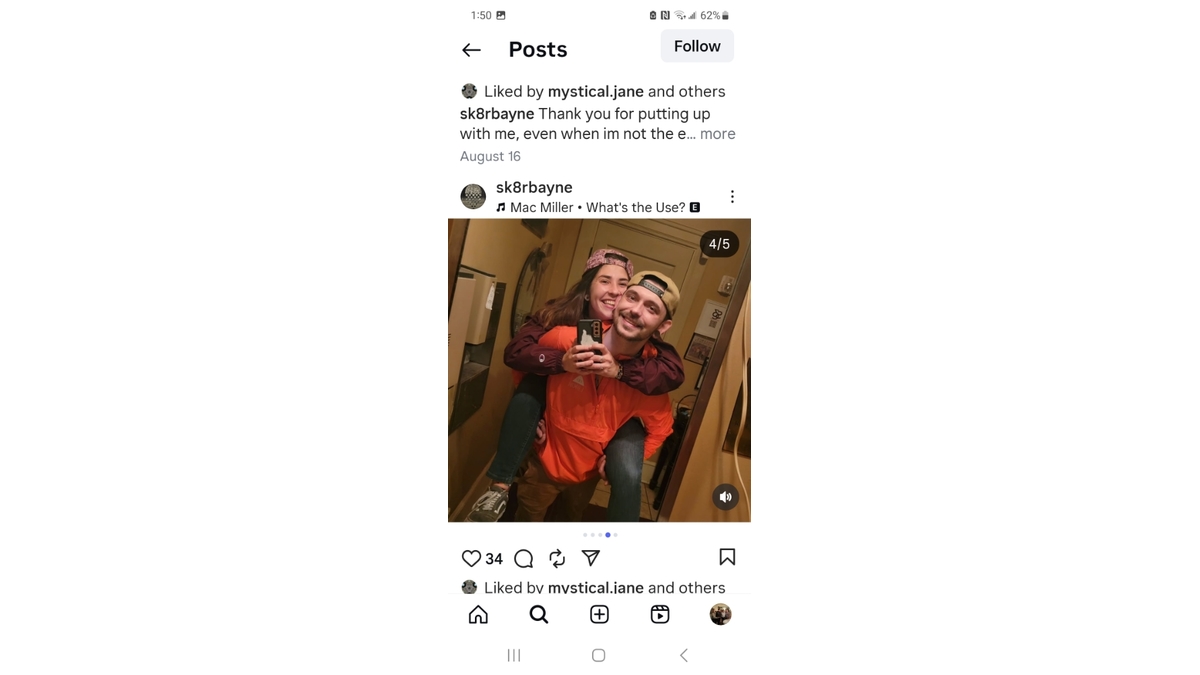Create a new post with plus icon
Image resolution: width=1200 pixels, height=675 pixels.
coord(599,614)
